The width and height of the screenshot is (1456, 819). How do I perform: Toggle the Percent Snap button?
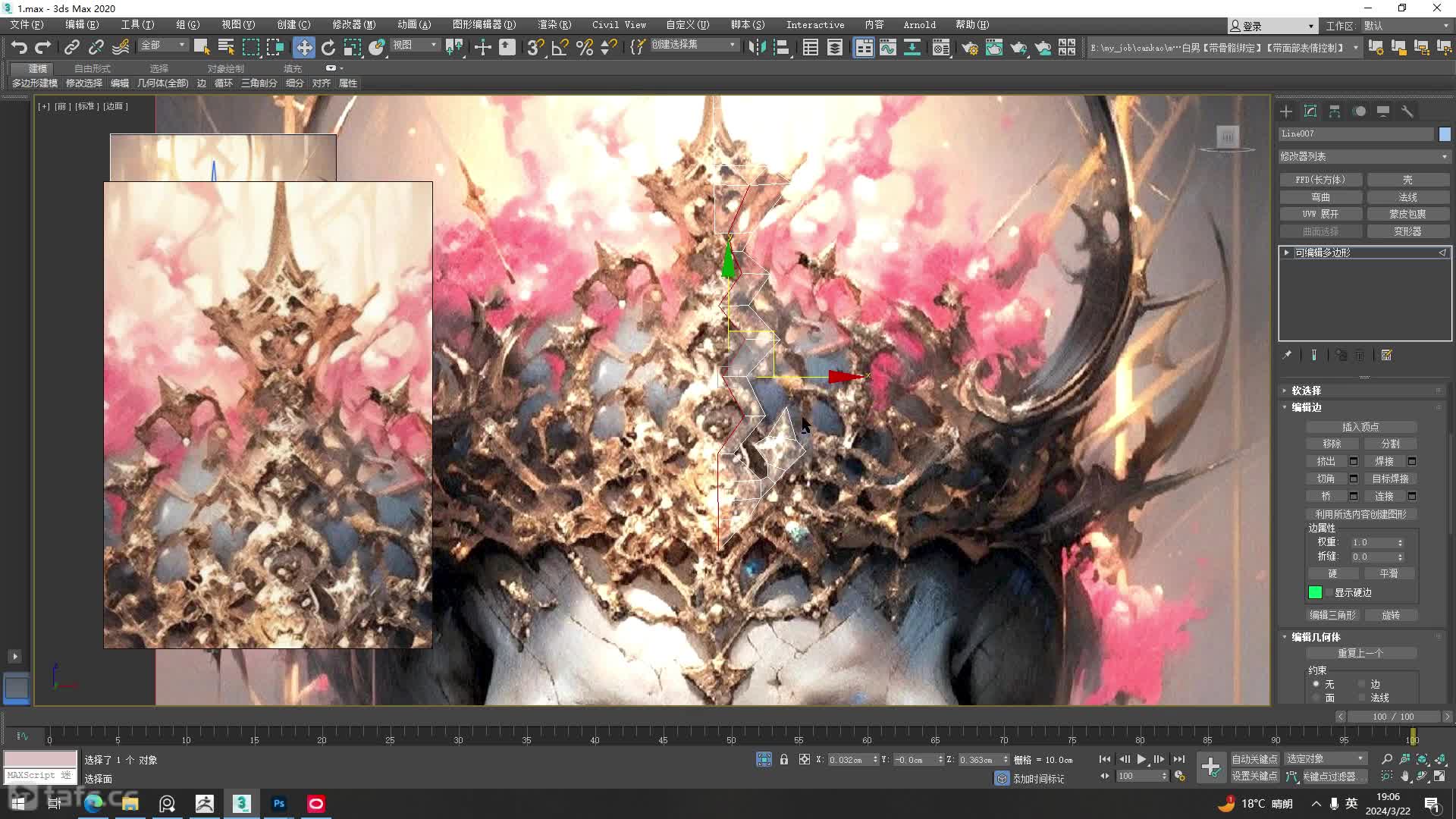coord(585,48)
